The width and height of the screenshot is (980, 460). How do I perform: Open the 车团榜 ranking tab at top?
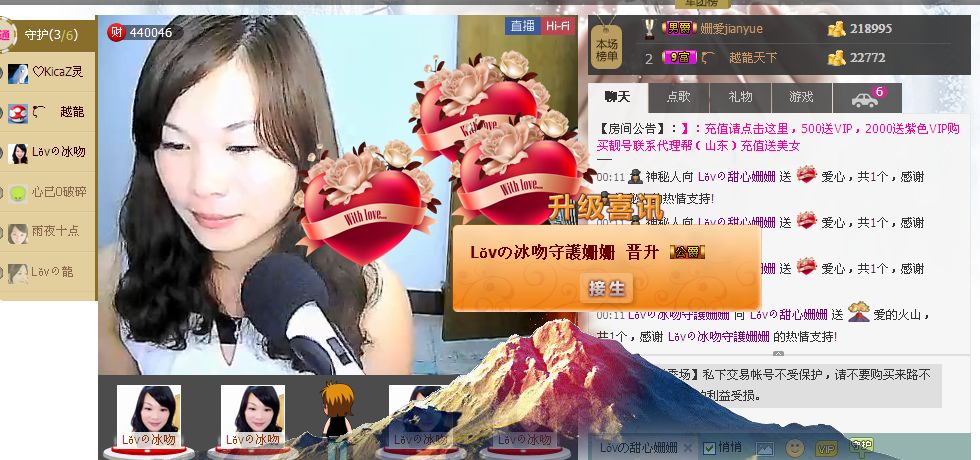pos(704,3)
